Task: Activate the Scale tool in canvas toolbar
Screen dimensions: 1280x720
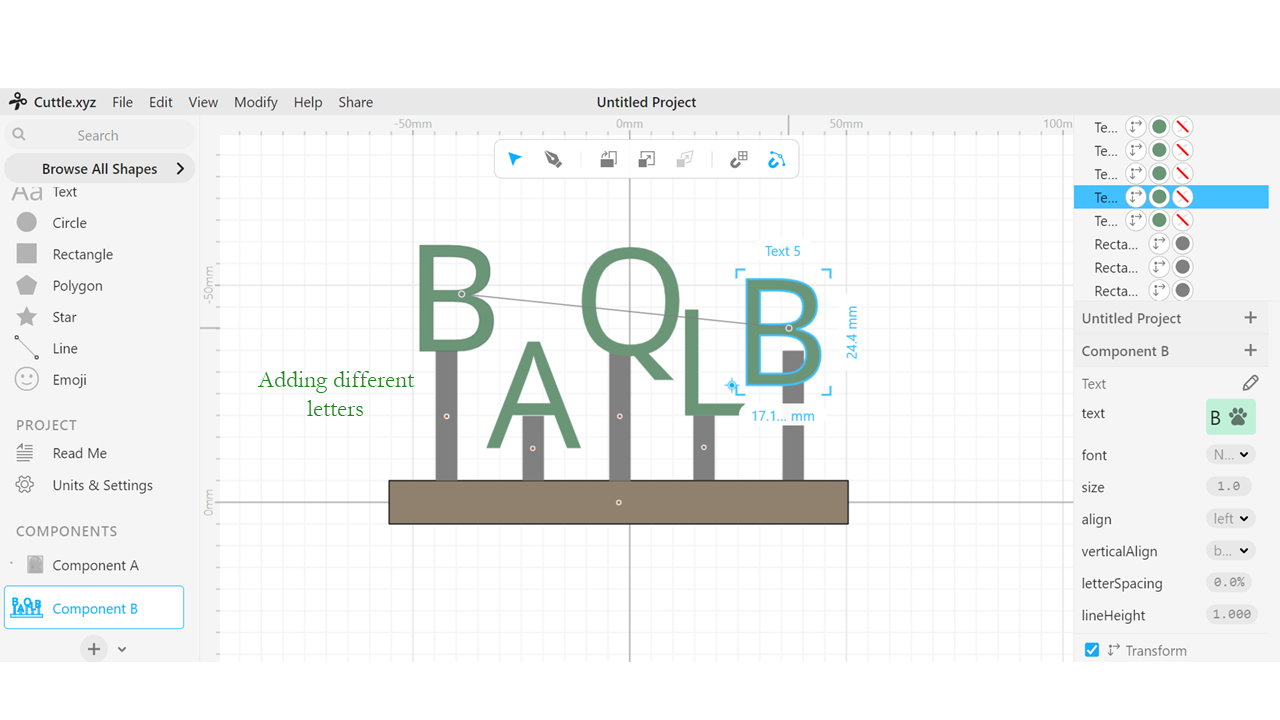Action: click(x=647, y=159)
